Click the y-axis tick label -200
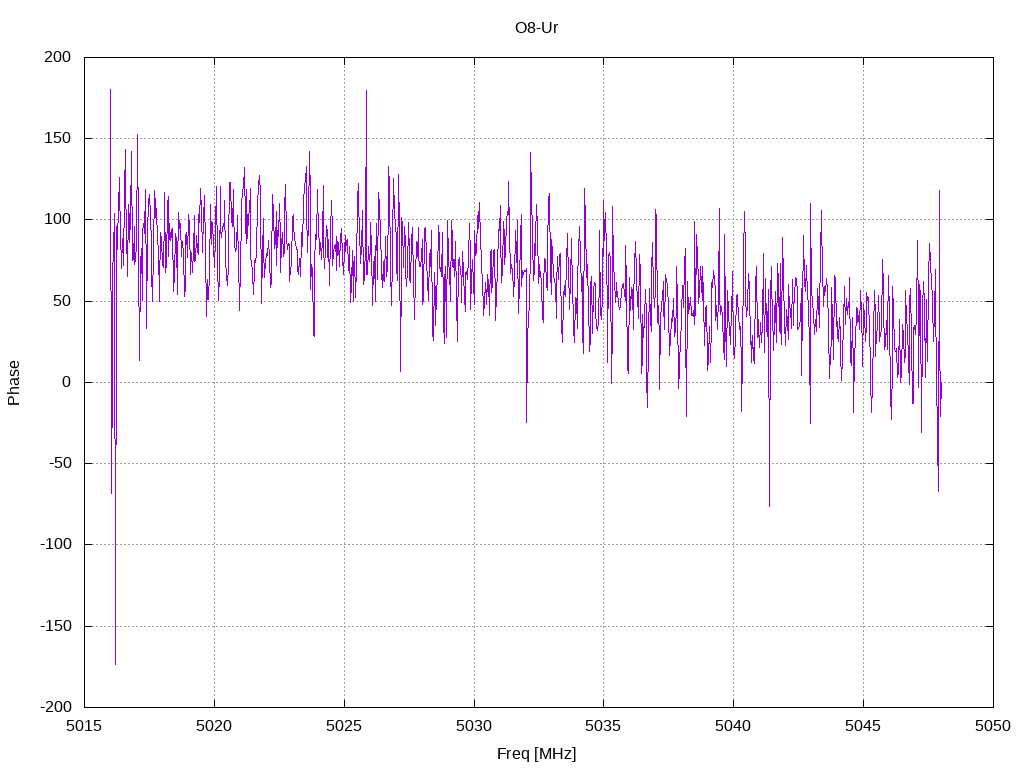This screenshot has height=768, width=1024. (56, 707)
